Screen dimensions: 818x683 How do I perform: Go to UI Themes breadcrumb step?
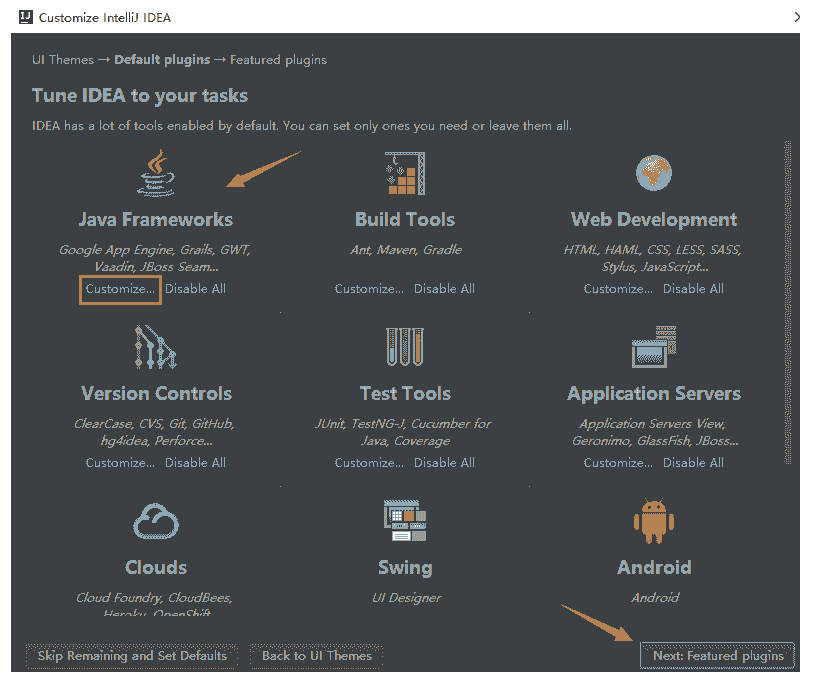click(62, 60)
